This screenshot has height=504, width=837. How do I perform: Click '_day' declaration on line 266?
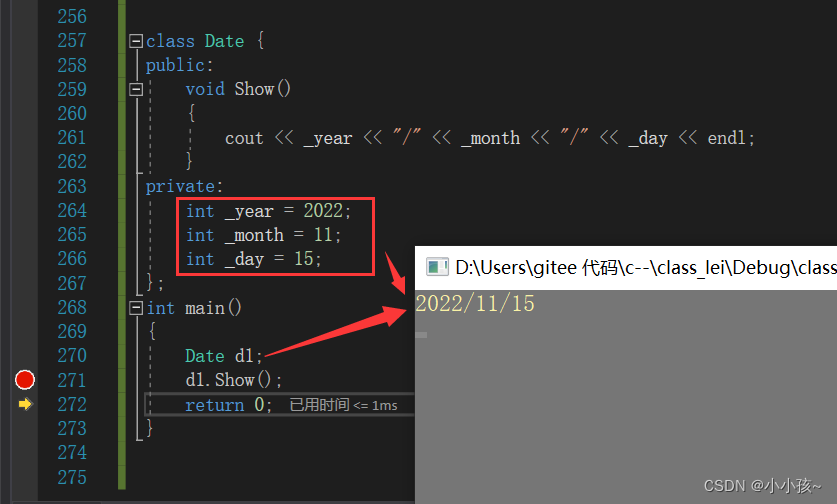point(244,259)
